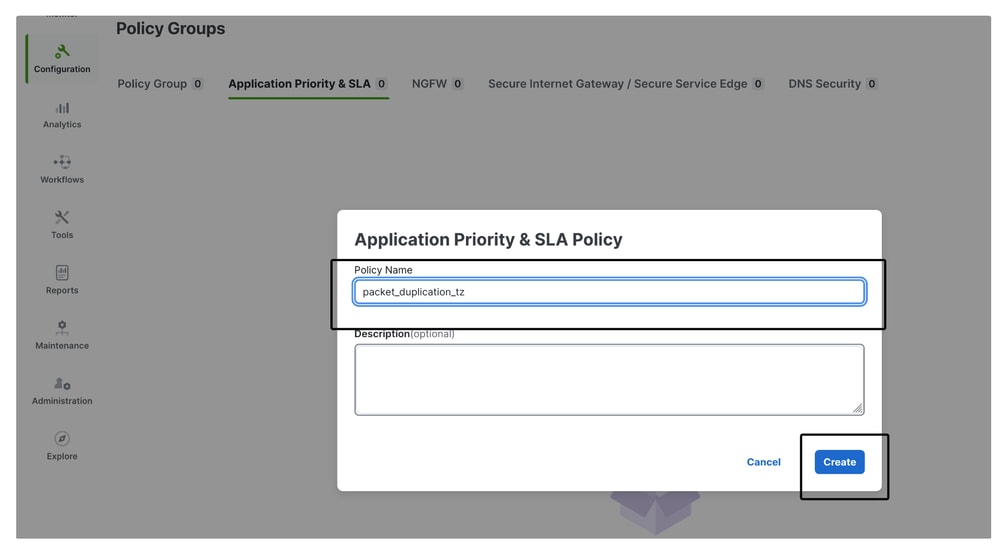Open the Administration user-gear icon
Viewport: 999px width, 547px height.
pos(62,383)
